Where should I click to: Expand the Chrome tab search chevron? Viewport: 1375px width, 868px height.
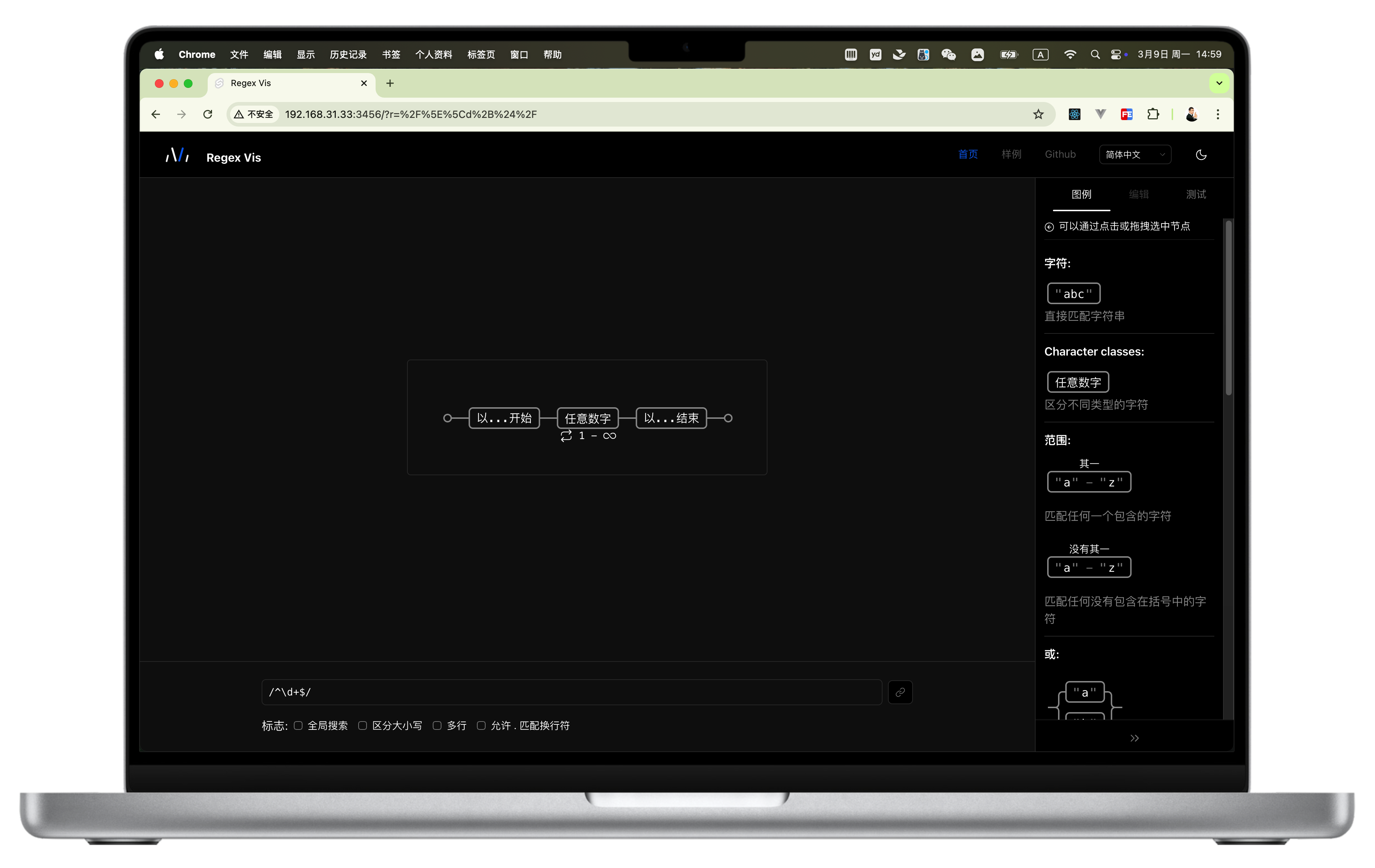pos(1219,83)
